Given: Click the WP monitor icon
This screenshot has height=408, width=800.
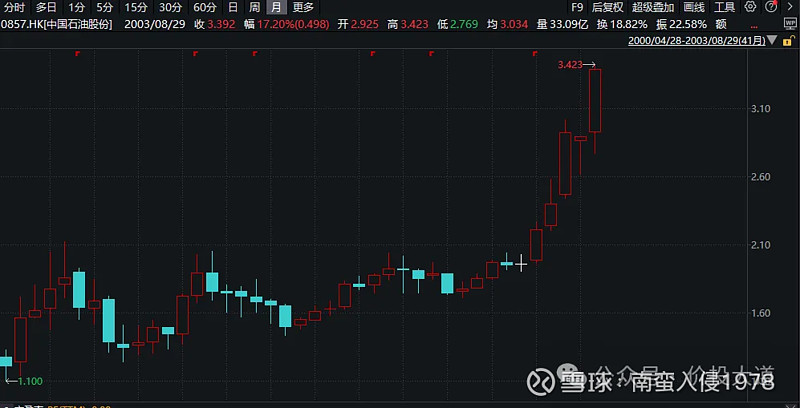Looking at the screenshot, I should pyautogui.click(x=791, y=23).
